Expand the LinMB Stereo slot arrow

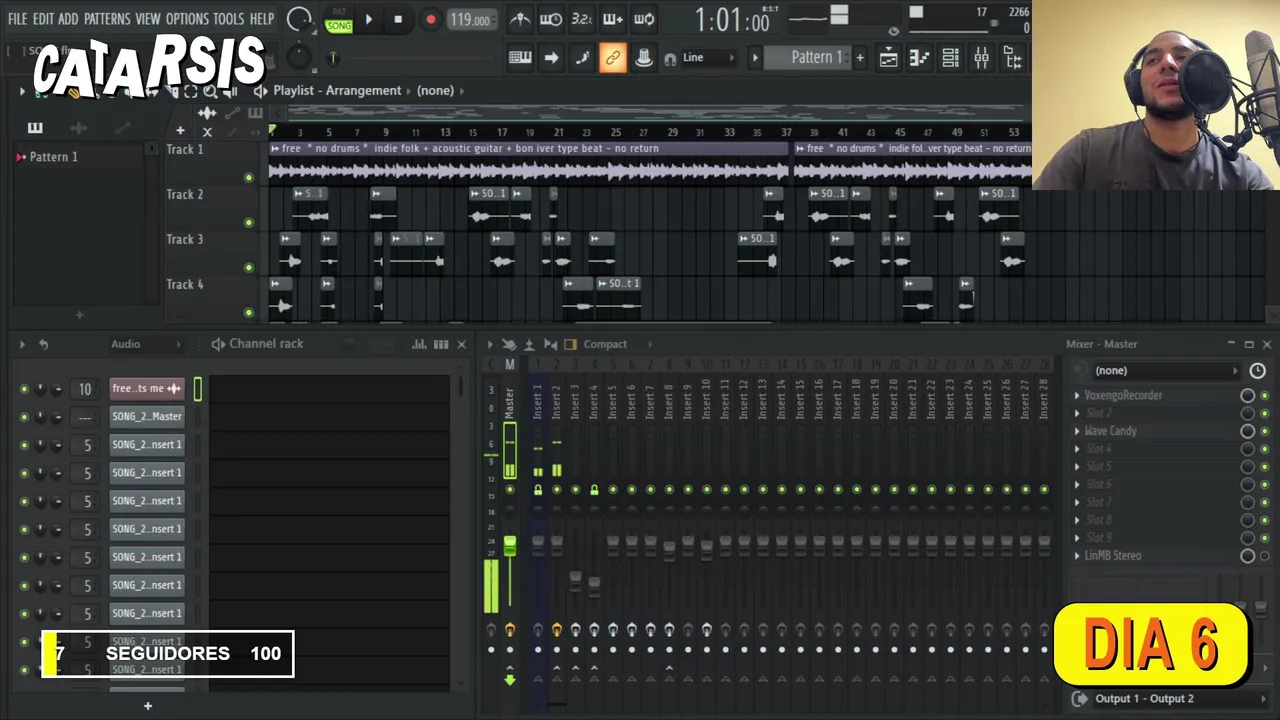[x=1077, y=556]
